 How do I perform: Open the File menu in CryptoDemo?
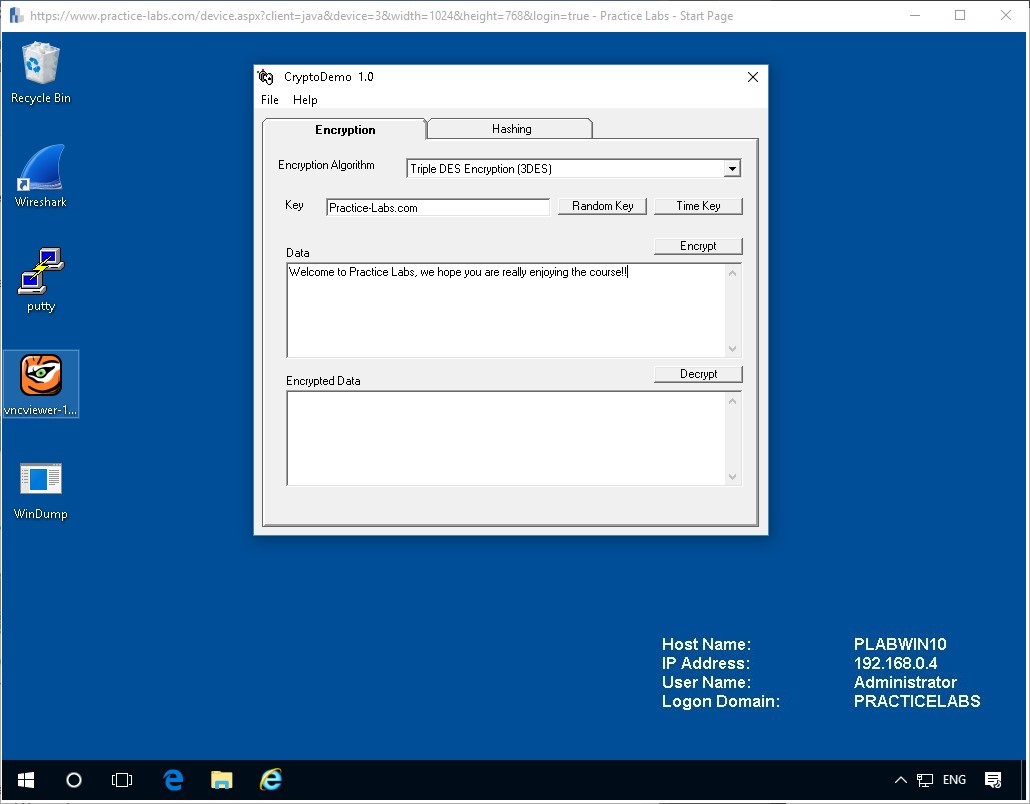coord(269,100)
